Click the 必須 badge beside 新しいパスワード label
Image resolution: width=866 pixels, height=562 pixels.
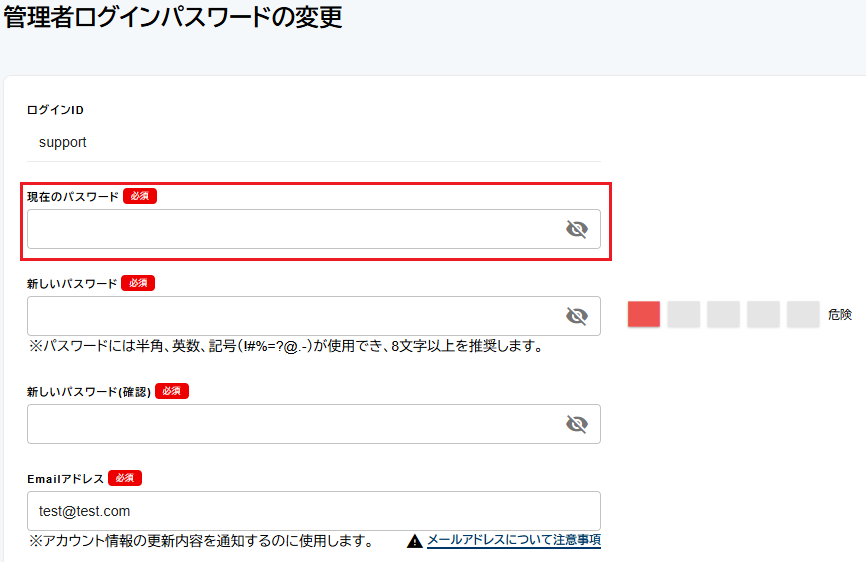pyautogui.click(x=138, y=283)
